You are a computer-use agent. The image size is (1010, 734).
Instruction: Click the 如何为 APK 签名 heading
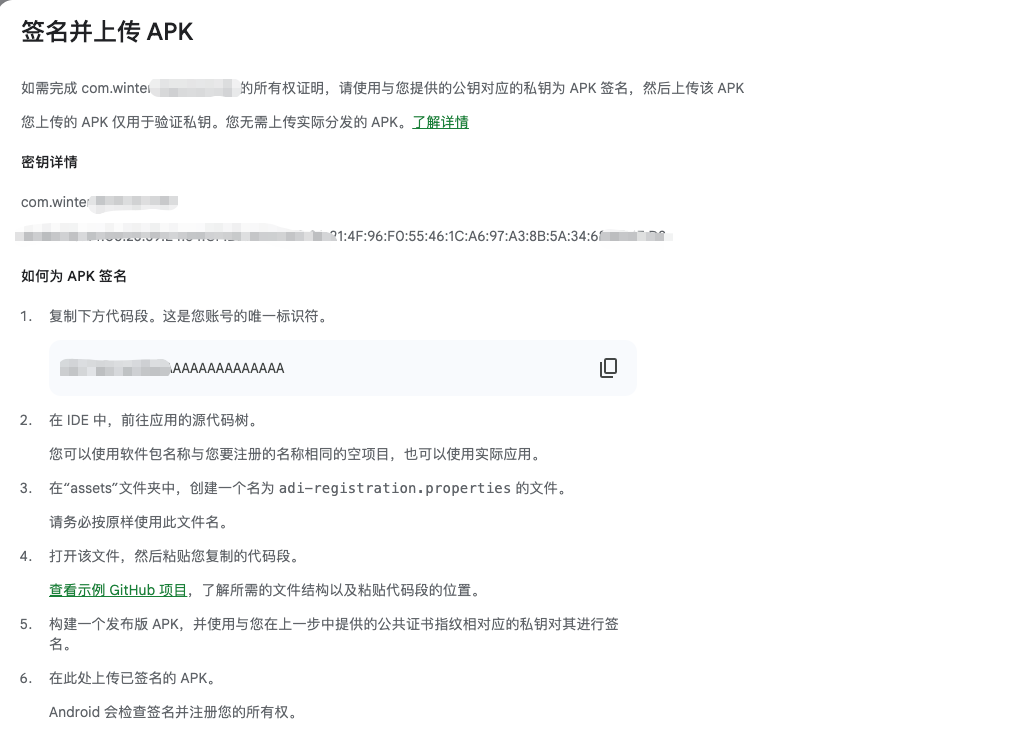click(x=73, y=276)
